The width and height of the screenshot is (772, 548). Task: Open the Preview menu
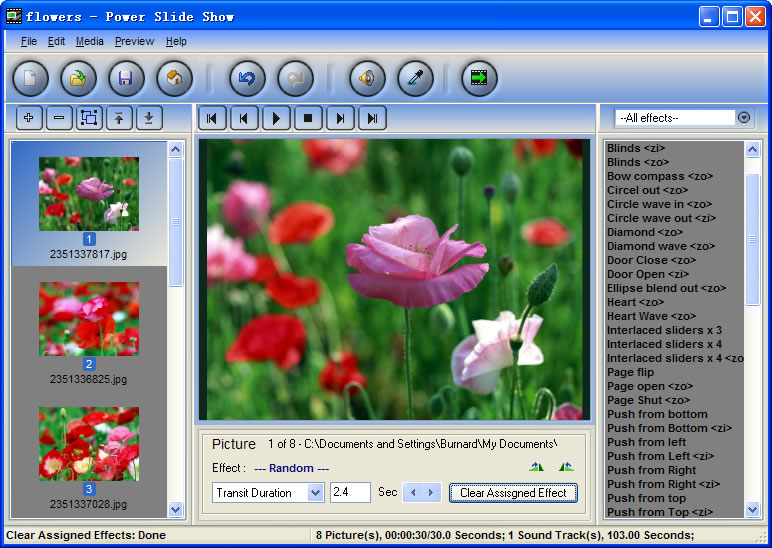click(134, 41)
